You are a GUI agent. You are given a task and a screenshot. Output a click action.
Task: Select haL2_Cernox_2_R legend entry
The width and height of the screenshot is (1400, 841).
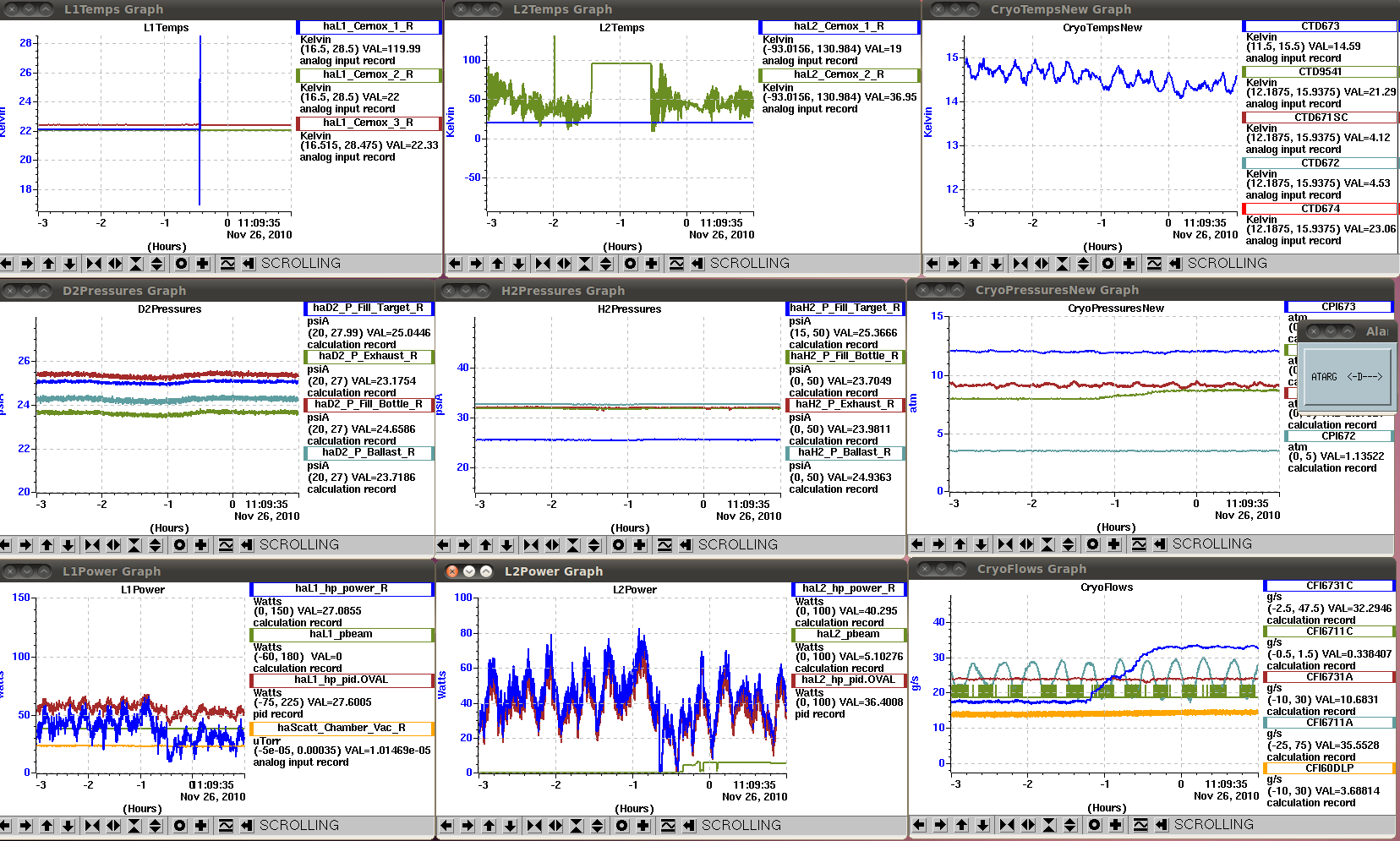pos(839,75)
